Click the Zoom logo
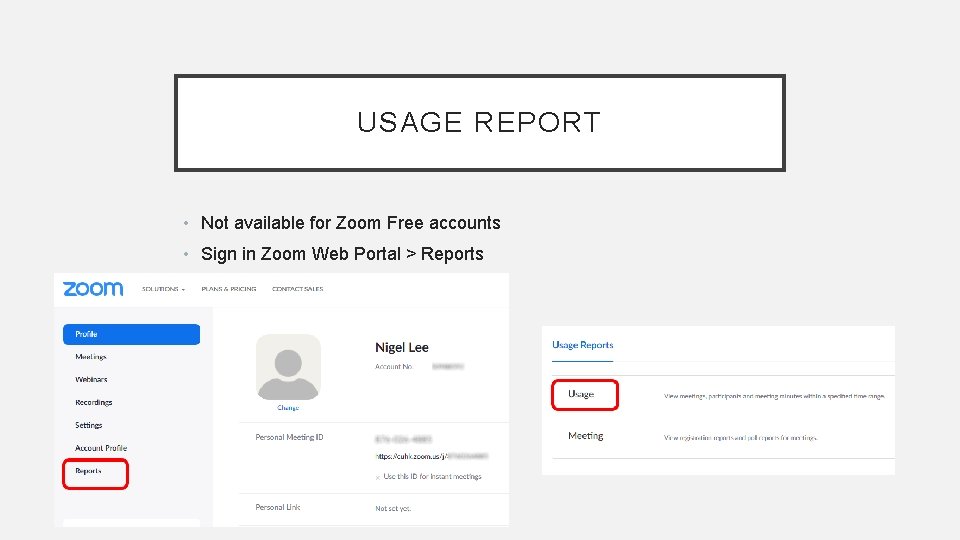Image resolution: width=960 pixels, height=540 pixels. [93, 288]
